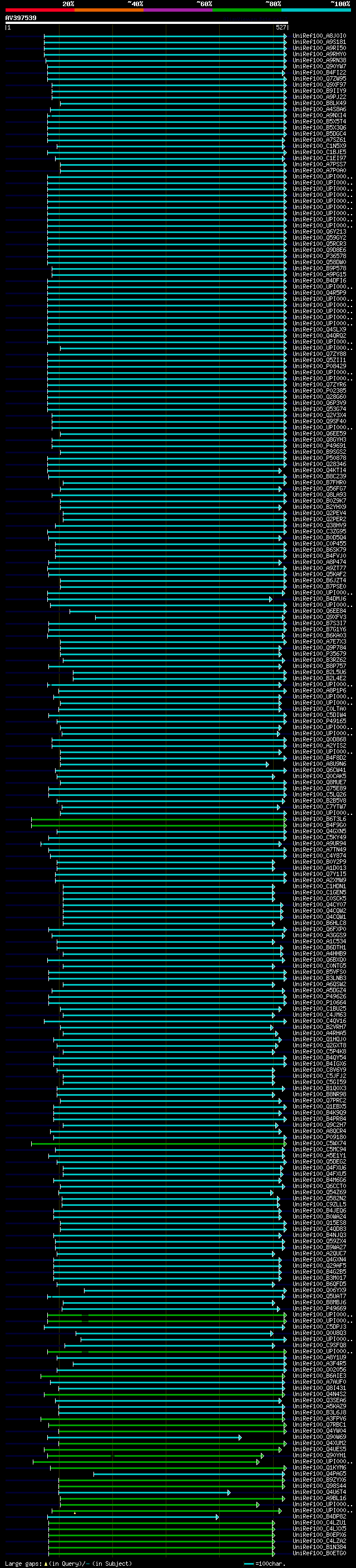This screenshot has width=356, height=1568.
Task: Click the query end position 527
Action: 280,27
